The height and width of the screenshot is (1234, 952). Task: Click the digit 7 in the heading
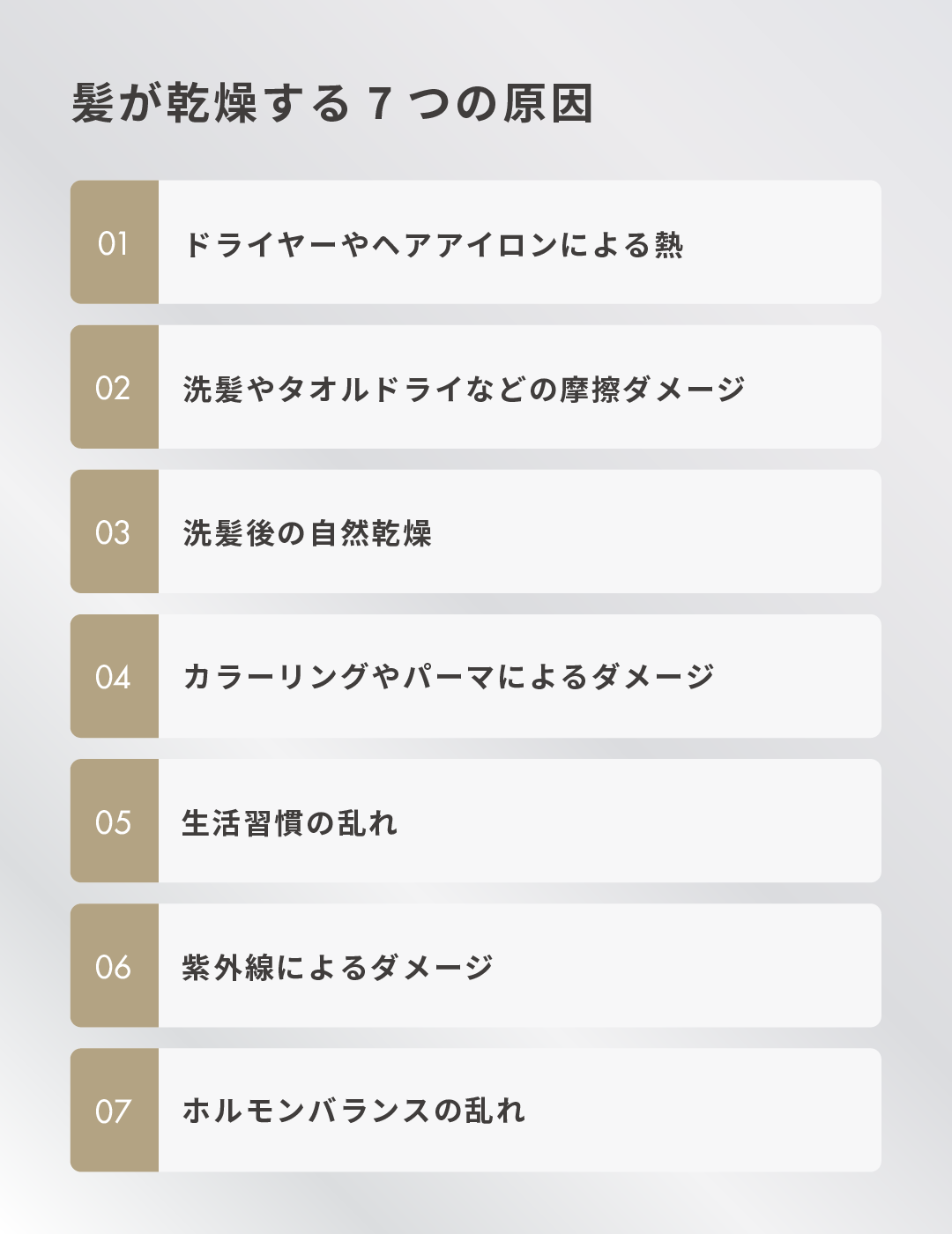tap(379, 104)
